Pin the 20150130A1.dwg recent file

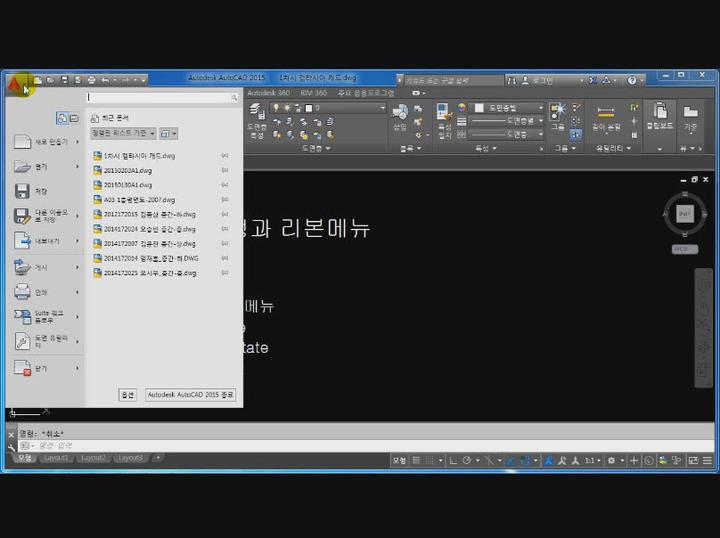coord(225,185)
